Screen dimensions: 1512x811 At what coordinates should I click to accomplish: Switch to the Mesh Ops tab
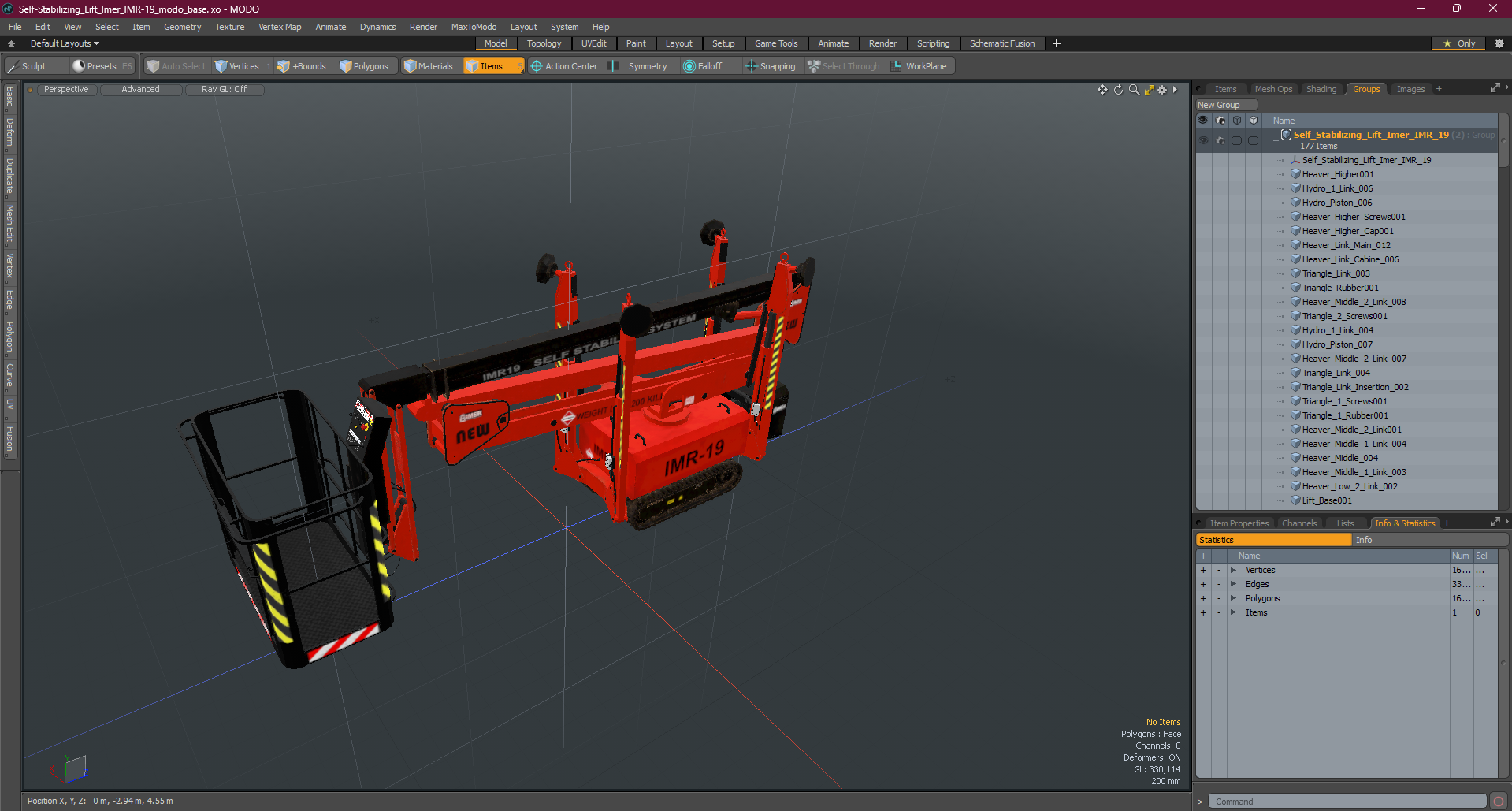[x=1273, y=89]
